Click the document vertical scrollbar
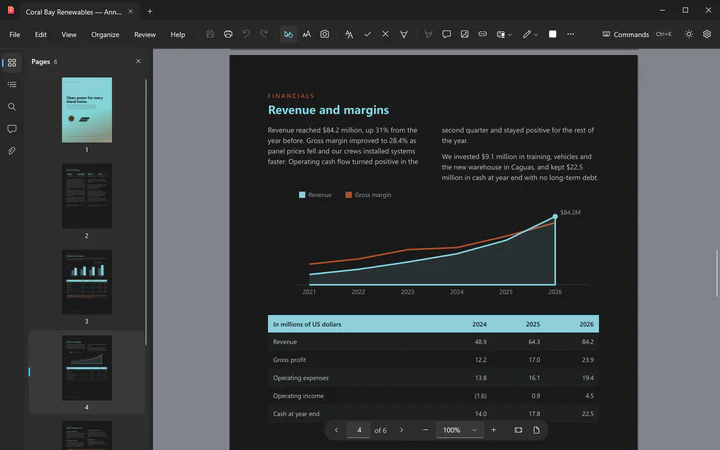720x450 pixels. pos(716,274)
